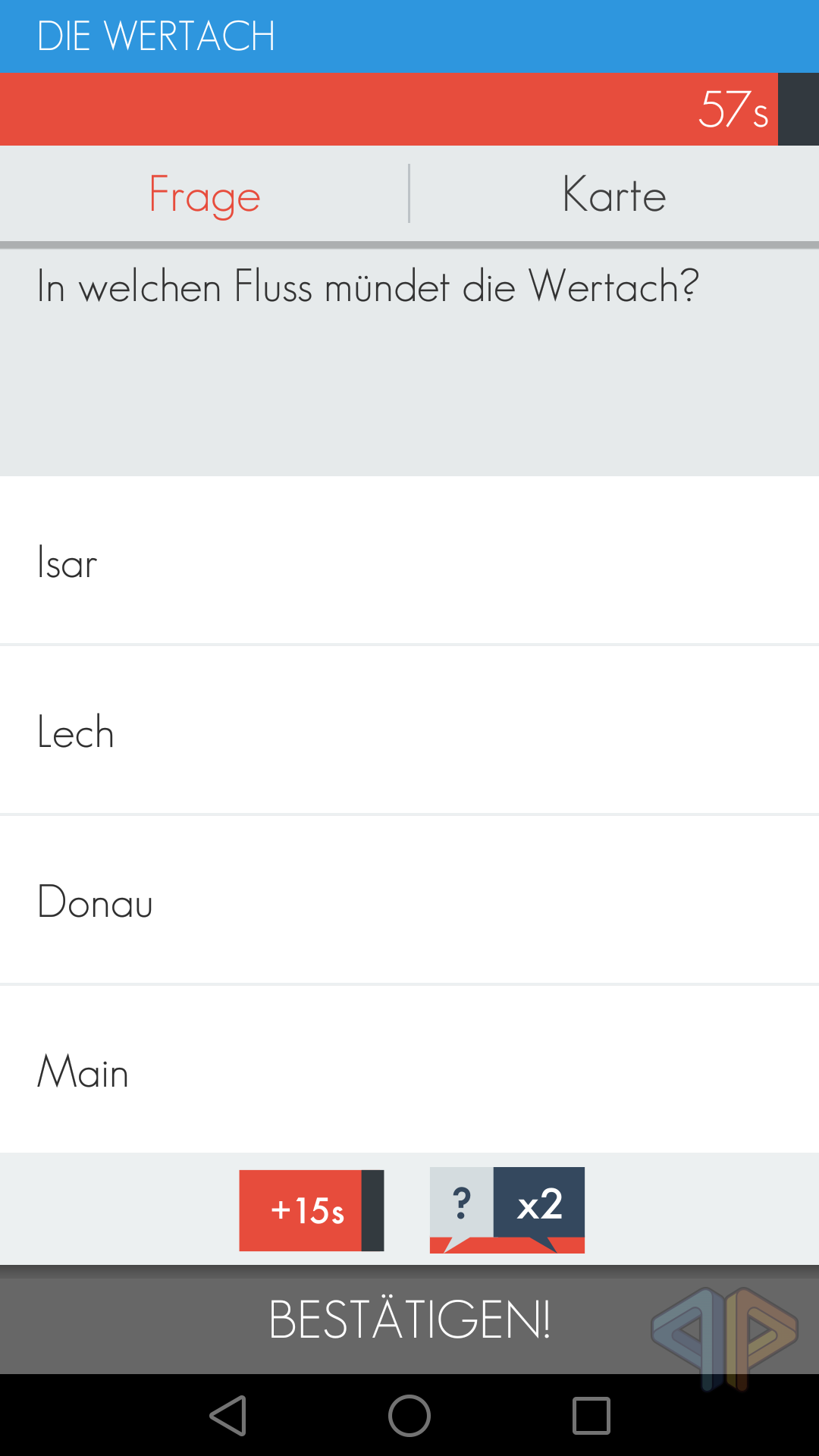Tap the 57s timer label
Image resolution: width=819 pixels, height=1456 pixels.
pos(733,109)
